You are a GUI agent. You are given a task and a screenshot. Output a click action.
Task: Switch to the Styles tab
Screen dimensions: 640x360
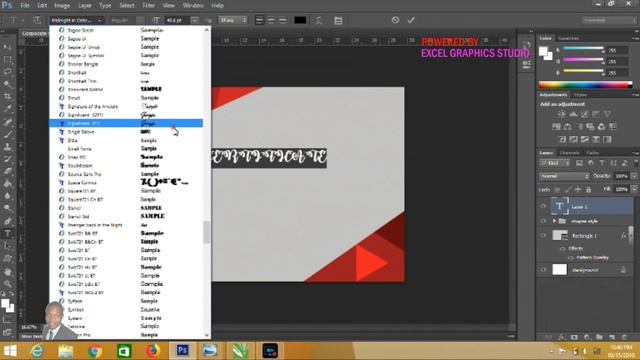tap(580, 95)
